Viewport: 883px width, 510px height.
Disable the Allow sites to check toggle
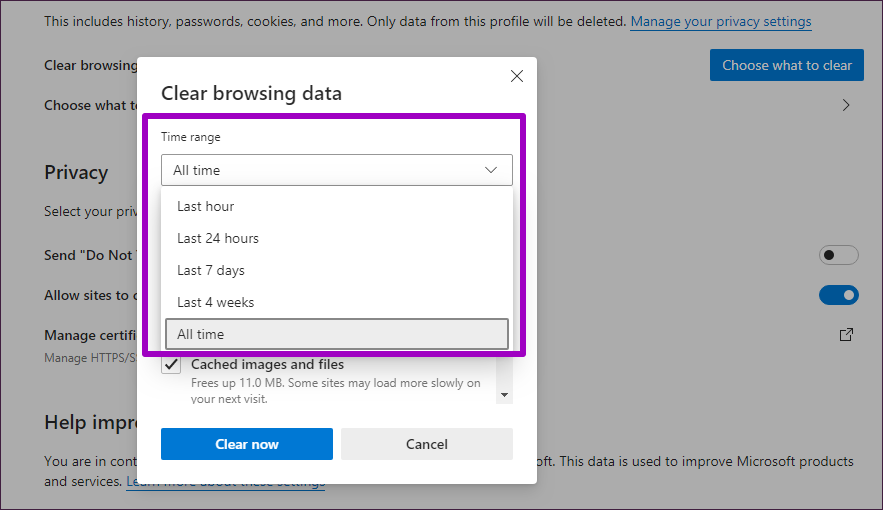pyautogui.click(x=838, y=295)
